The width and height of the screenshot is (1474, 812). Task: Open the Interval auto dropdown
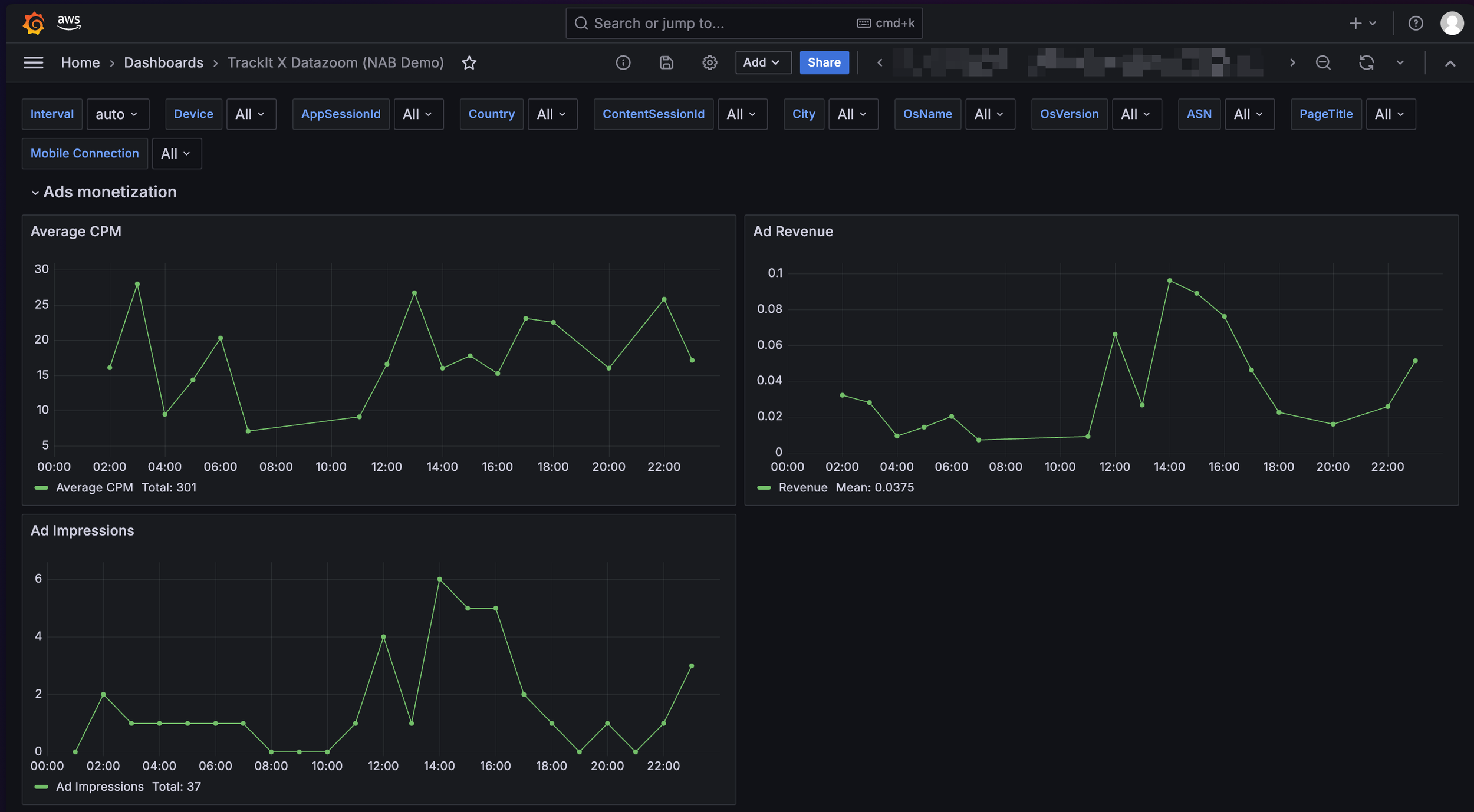pos(117,114)
